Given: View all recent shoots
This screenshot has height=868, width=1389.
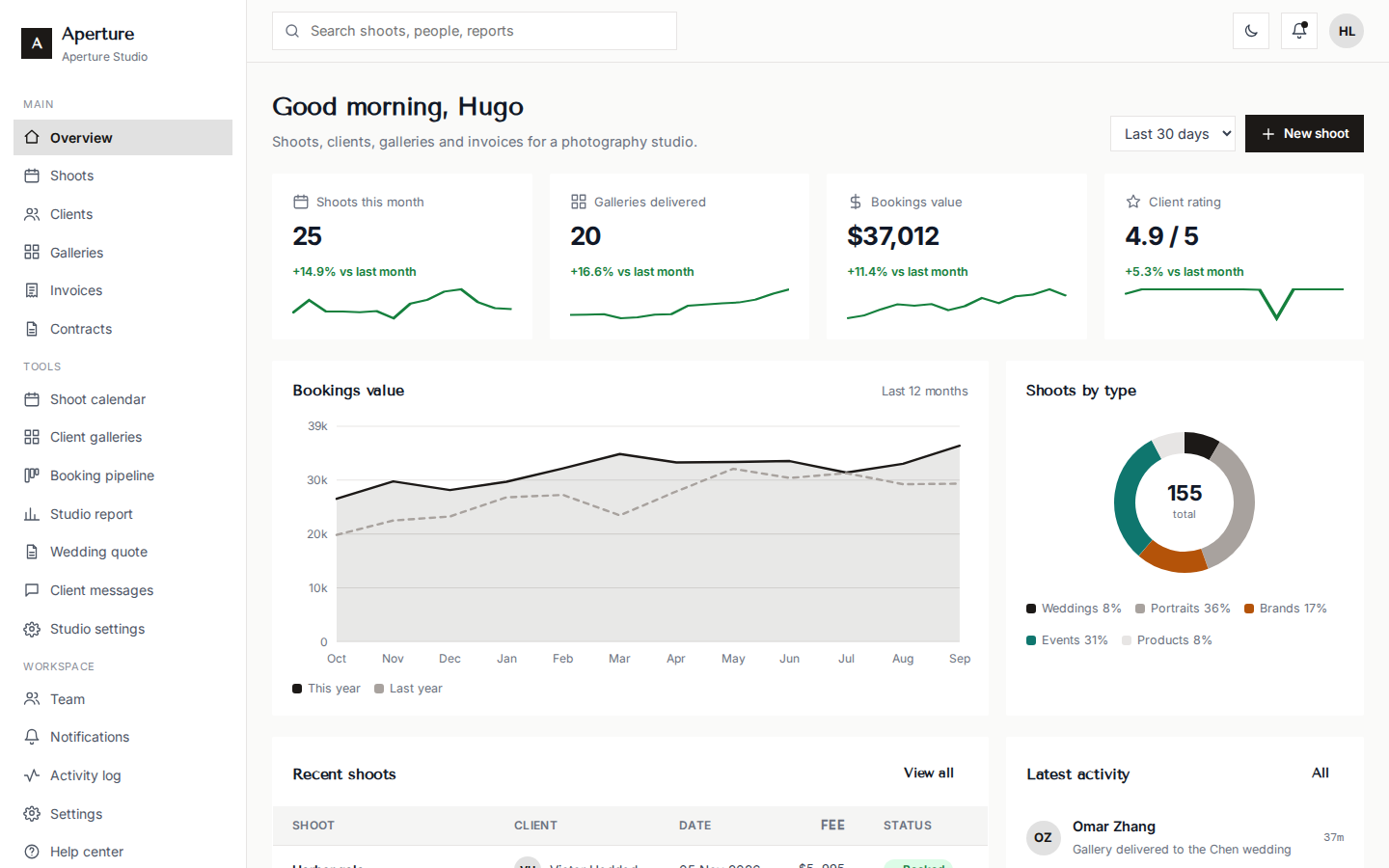Looking at the screenshot, I should 929,773.
